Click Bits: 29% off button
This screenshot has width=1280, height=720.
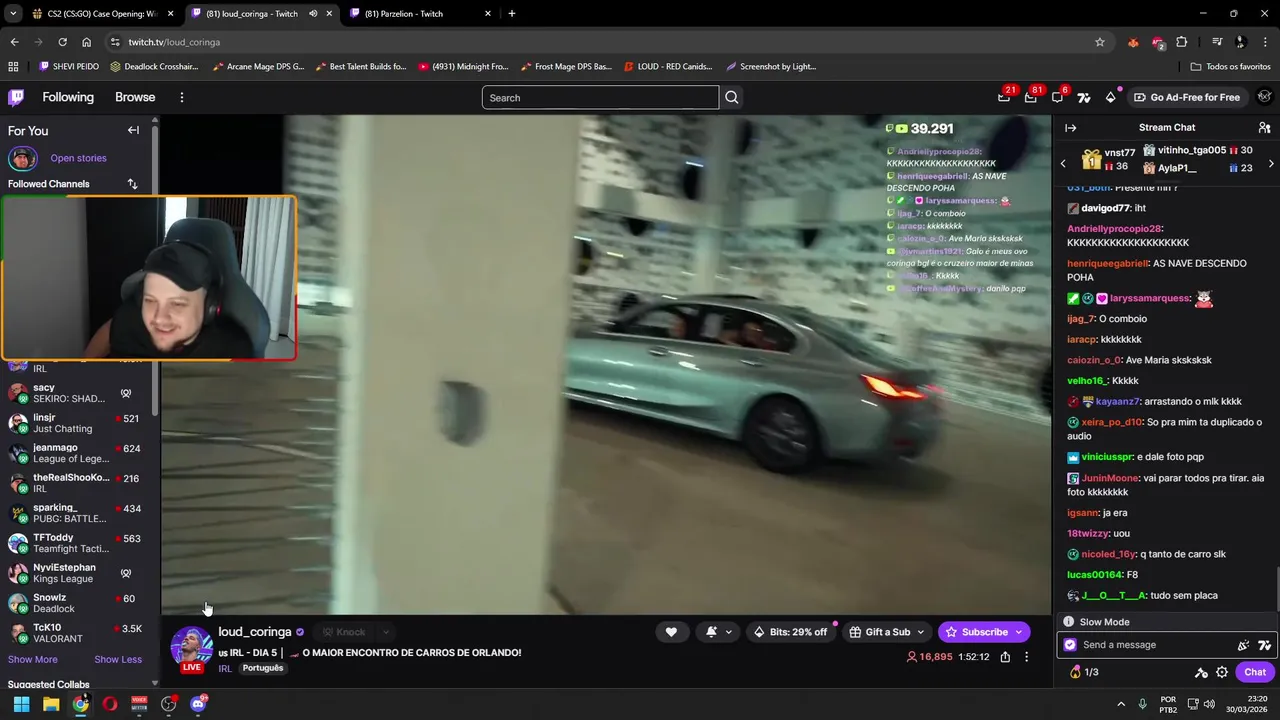point(791,632)
